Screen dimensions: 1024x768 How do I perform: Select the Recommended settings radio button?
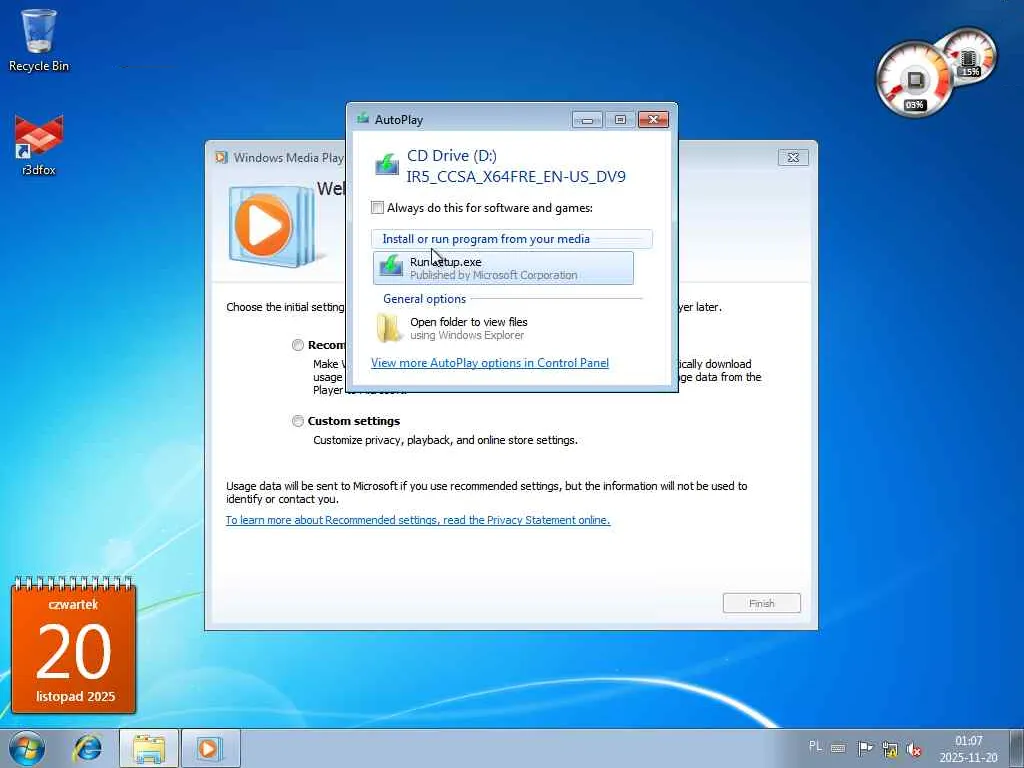click(298, 345)
